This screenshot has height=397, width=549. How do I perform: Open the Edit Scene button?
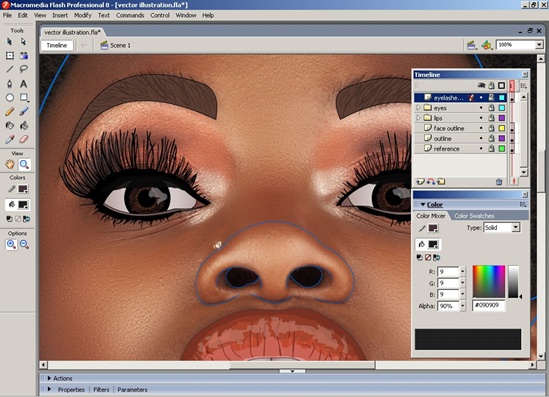coord(472,45)
